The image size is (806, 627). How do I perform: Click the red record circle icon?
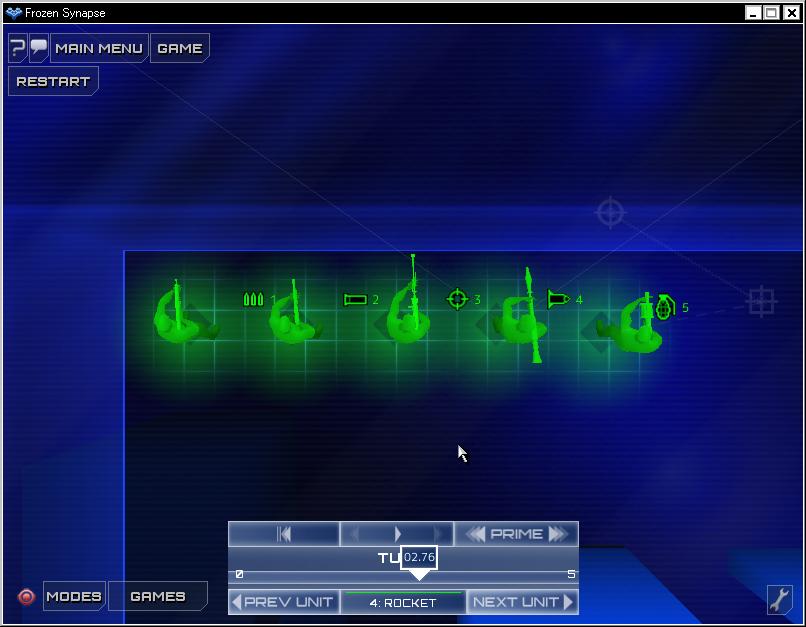pyautogui.click(x=26, y=597)
